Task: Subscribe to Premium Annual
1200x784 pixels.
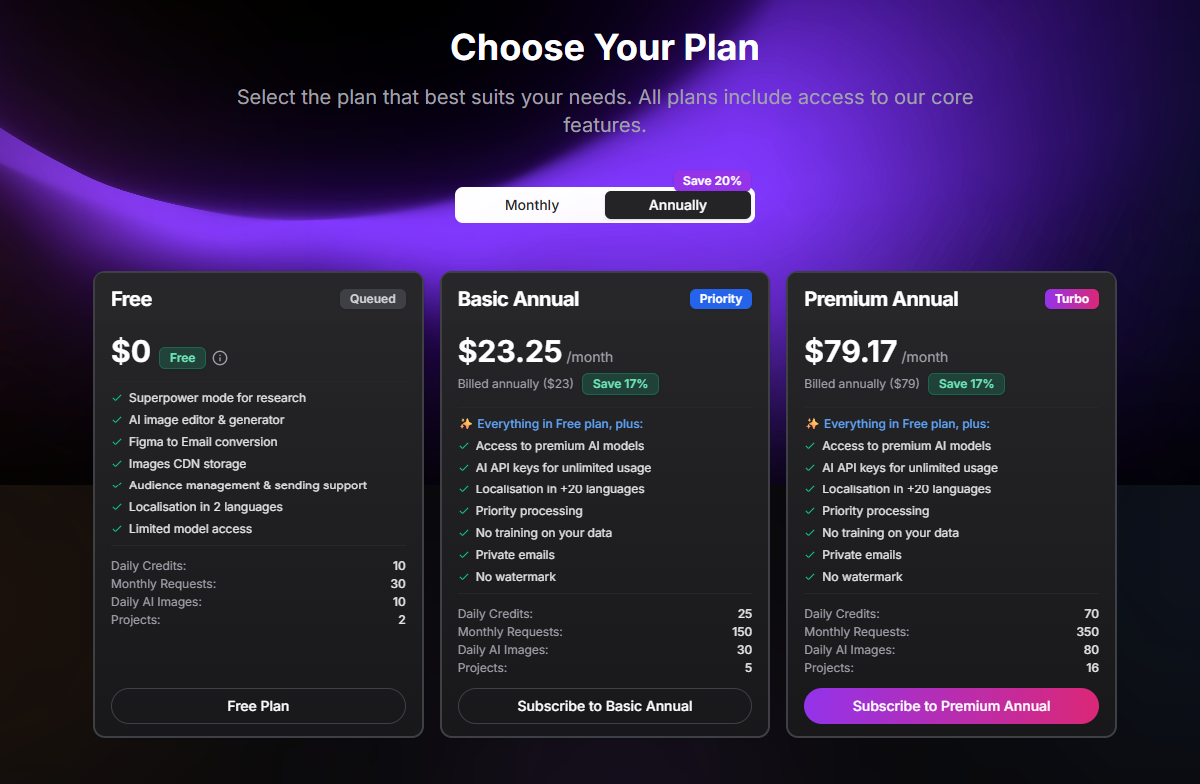Action: coord(951,706)
